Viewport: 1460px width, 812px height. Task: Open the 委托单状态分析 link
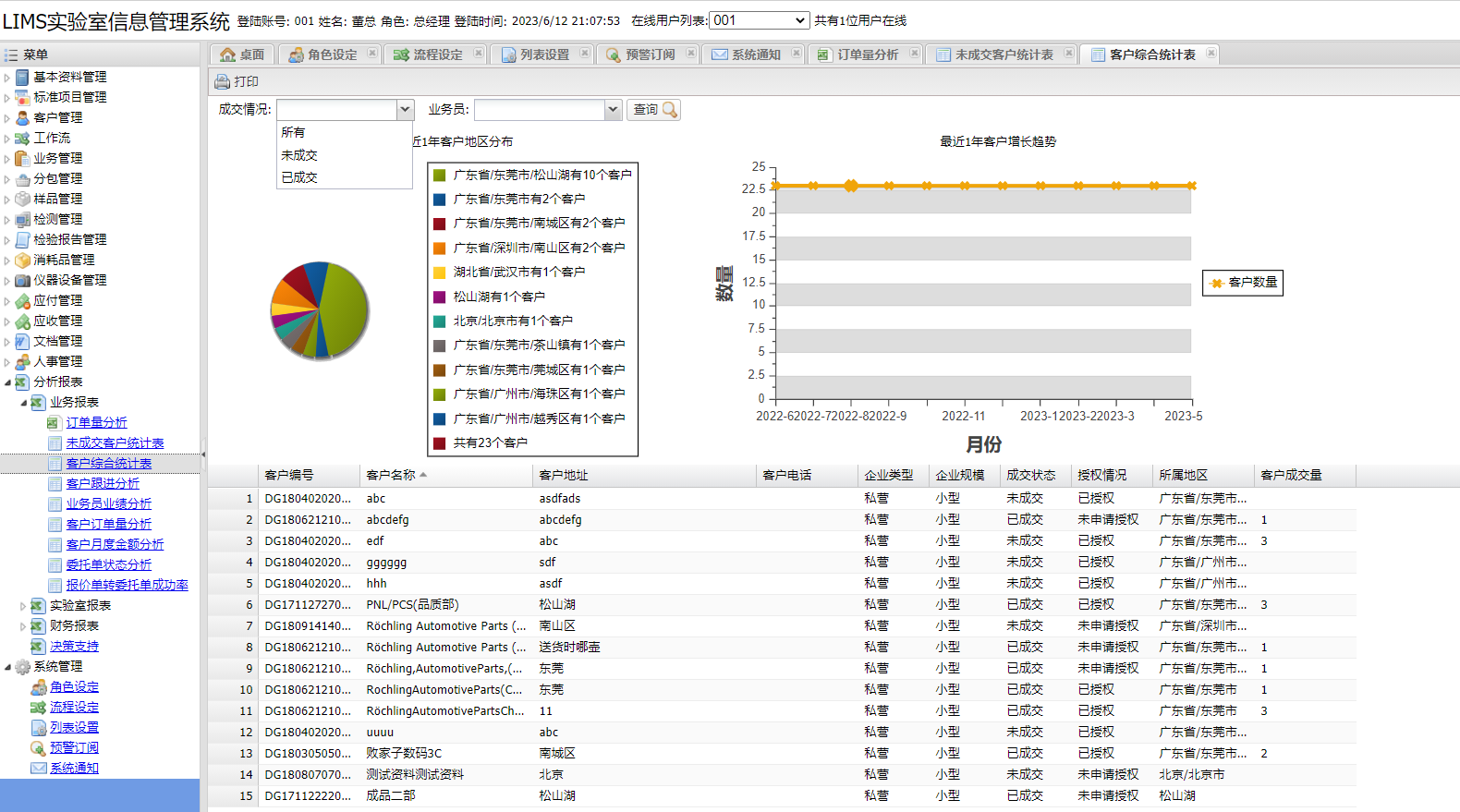coord(108,564)
